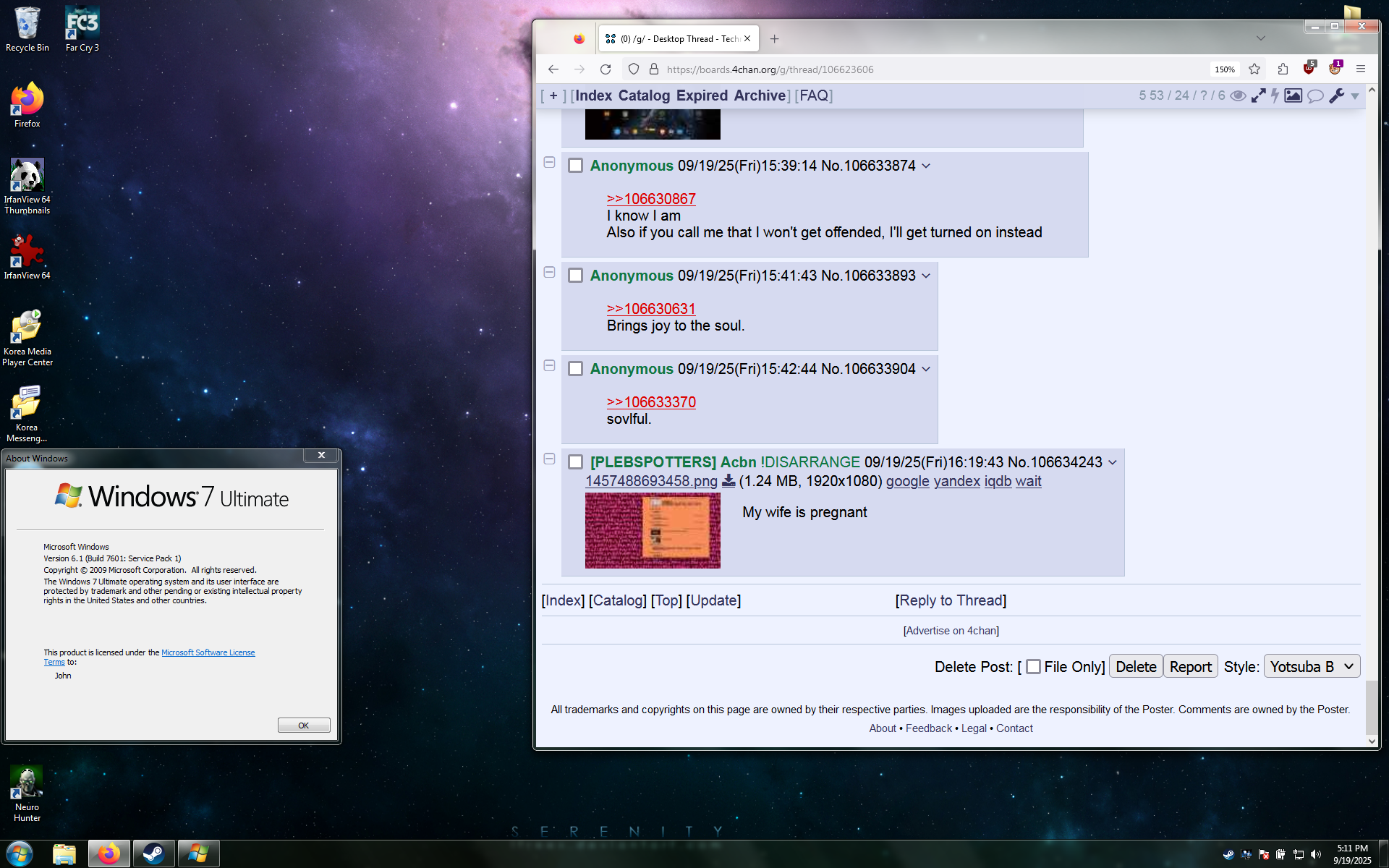Image resolution: width=1389 pixels, height=868 pixels.
Task: Toggle the thread watcher eye icon
Action: (x=1238, y=95)
